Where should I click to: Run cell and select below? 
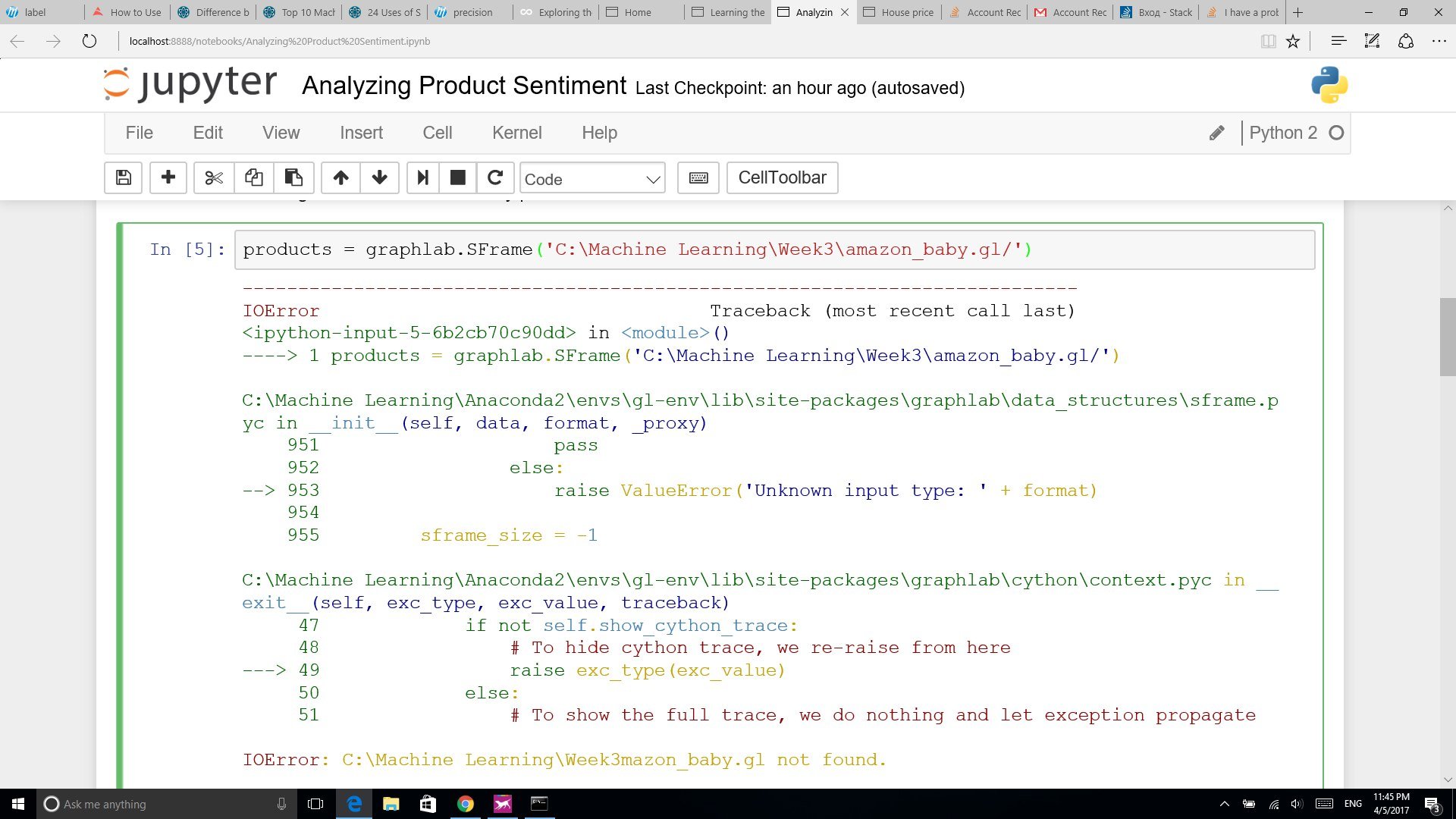pyautogui.click(x=422, y=177)
